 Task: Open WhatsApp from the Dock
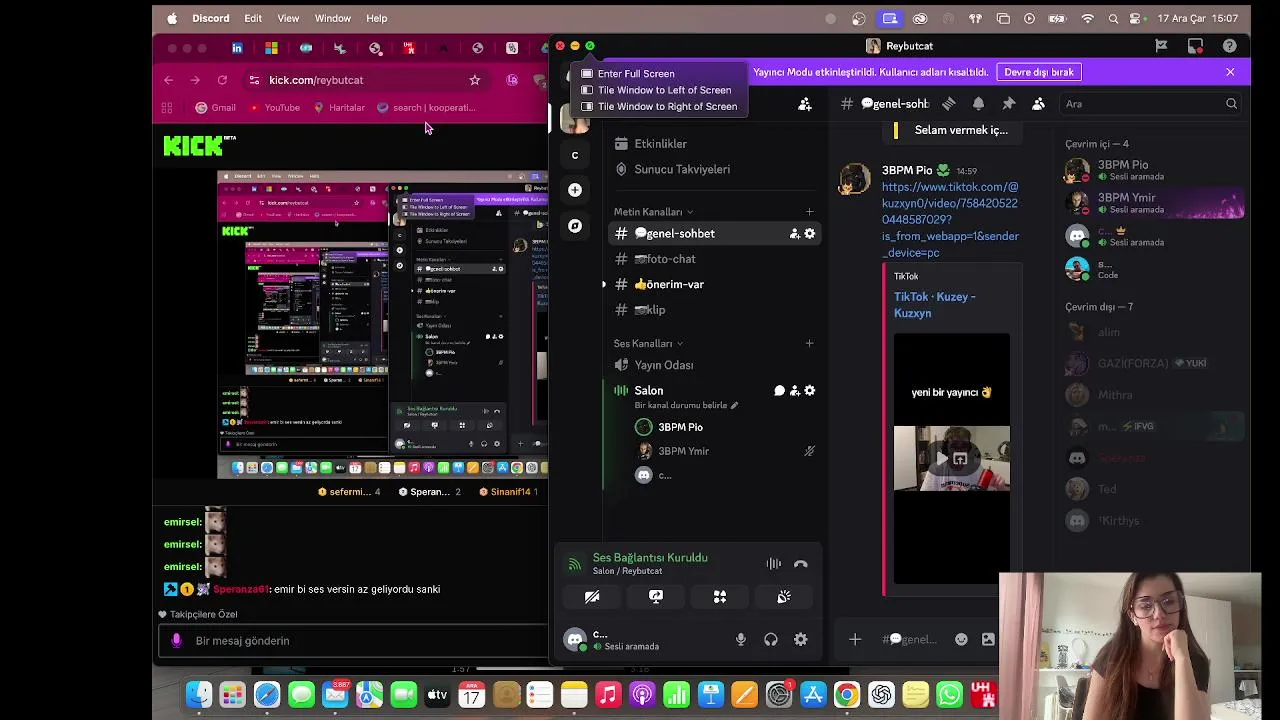[x=949, y=695]
